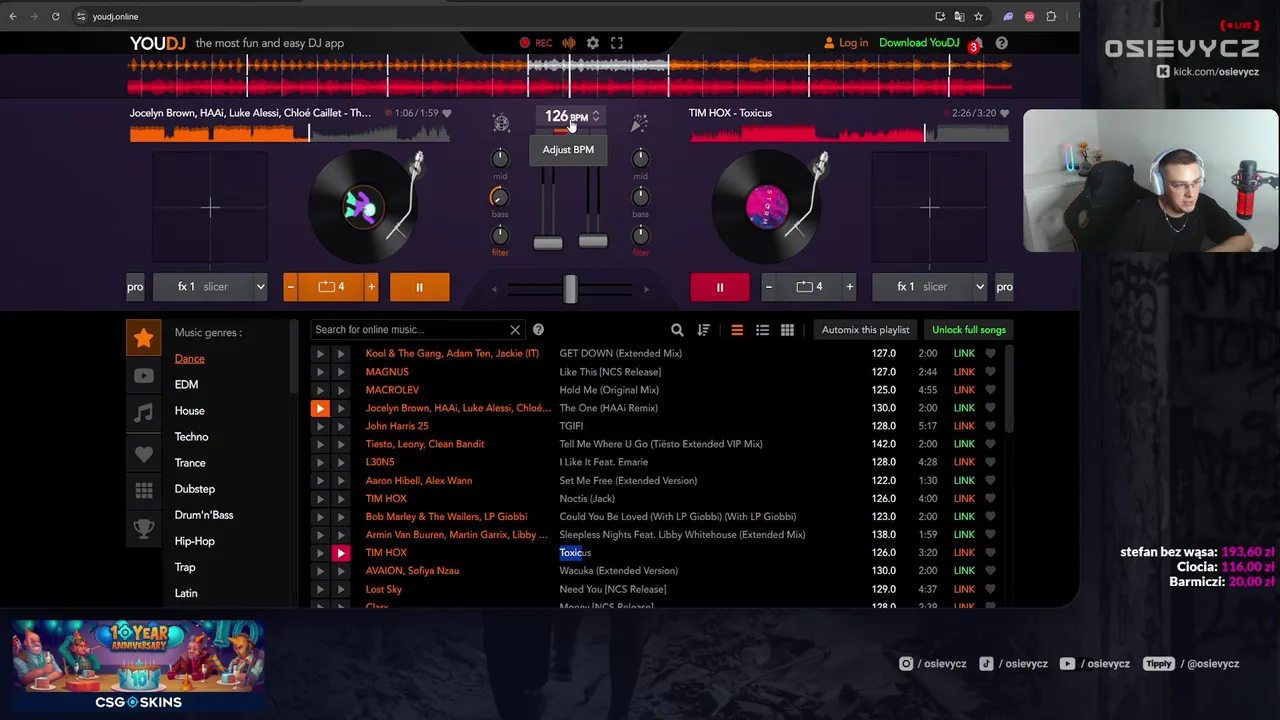
Task: Open the grid pads sidebar icon
Action: (x=144, y=491)
